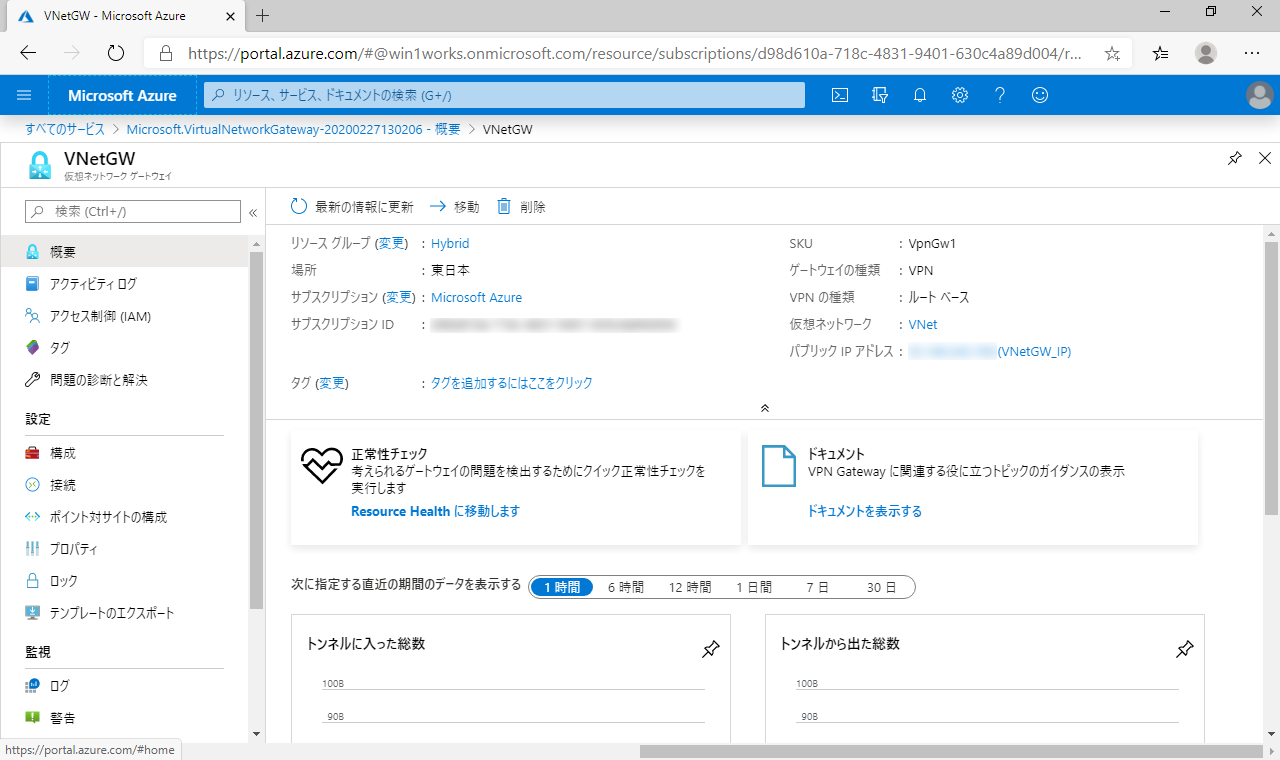Open the help question mark icon

(1000, 95)
